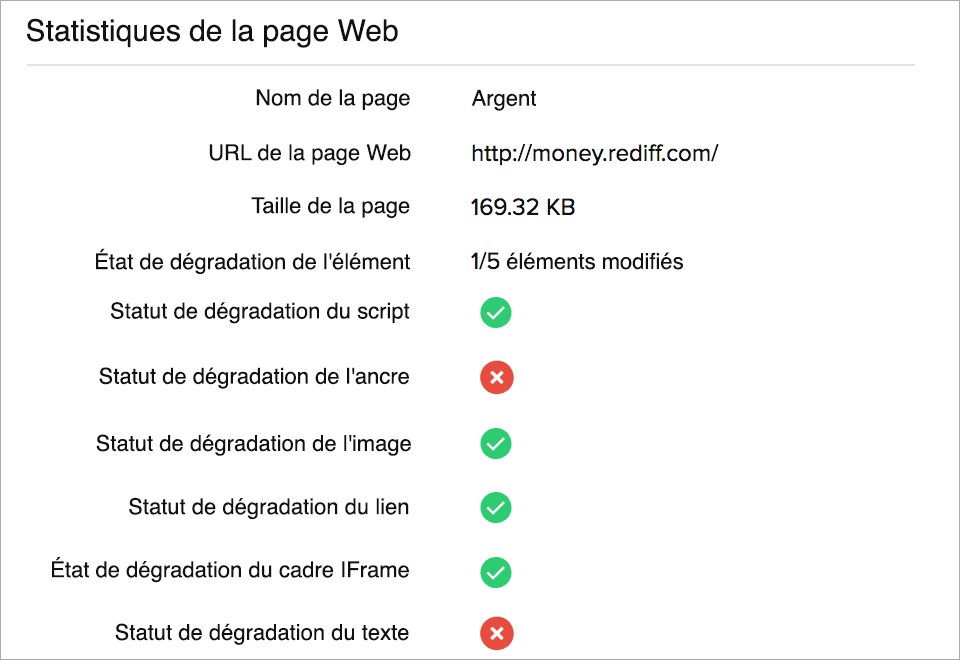The image size is (960, 660).
Task: Click the red cross icon for anchor status
Action: [x=496, y=377]
